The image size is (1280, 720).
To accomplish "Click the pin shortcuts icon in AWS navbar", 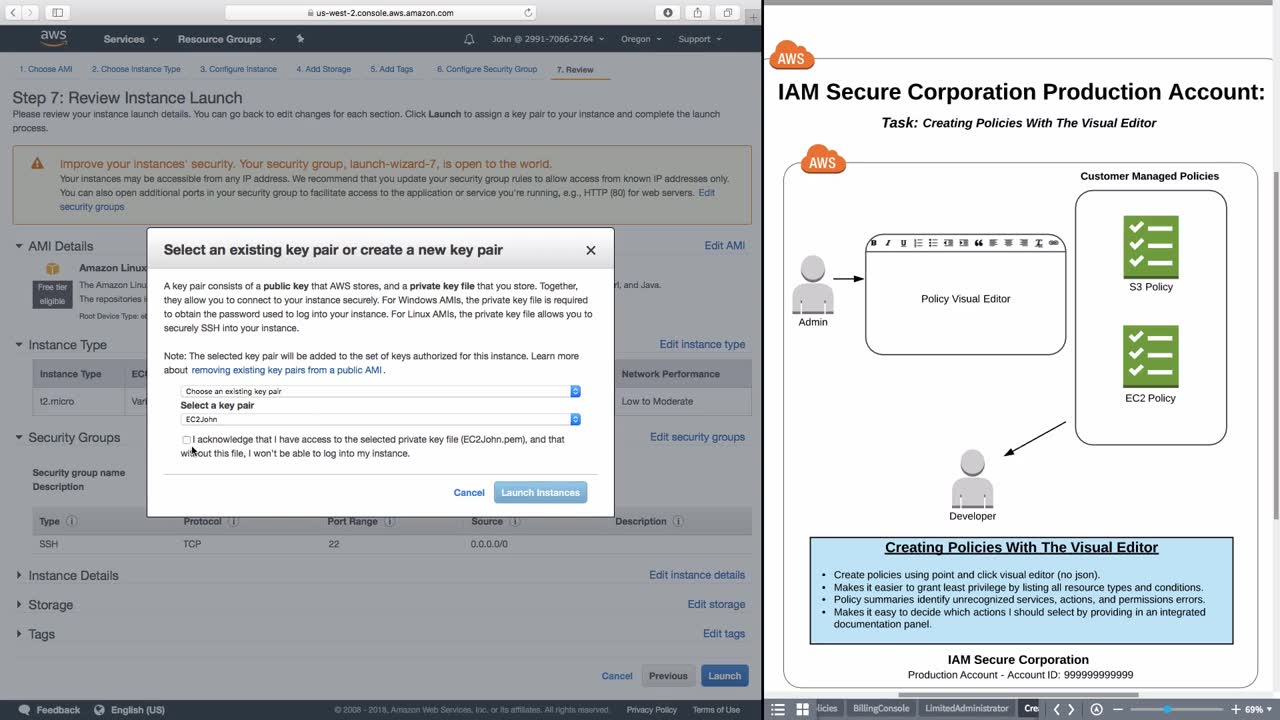I will point(300,39).
